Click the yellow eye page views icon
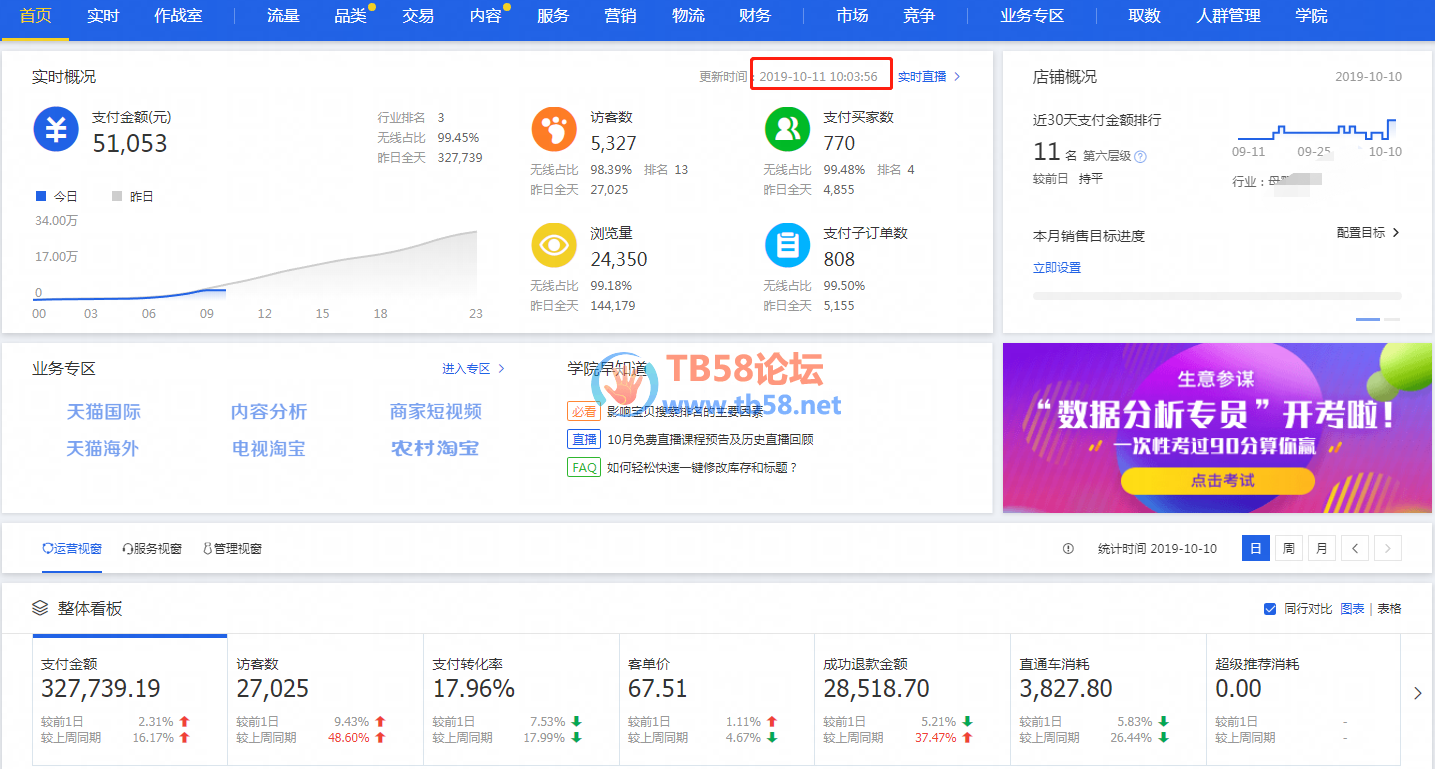 554,245
